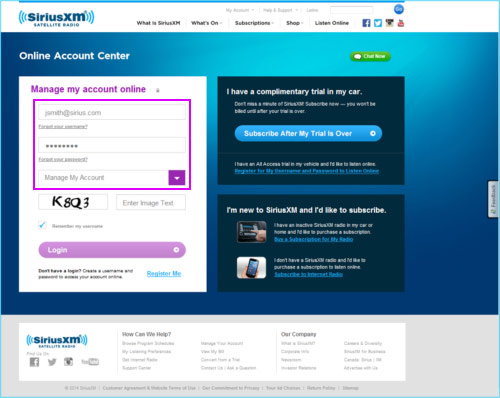The width and height of the screenshot is (500, 398).
Task: Click the smartphone thumbnail image
Action: point(251,267)
